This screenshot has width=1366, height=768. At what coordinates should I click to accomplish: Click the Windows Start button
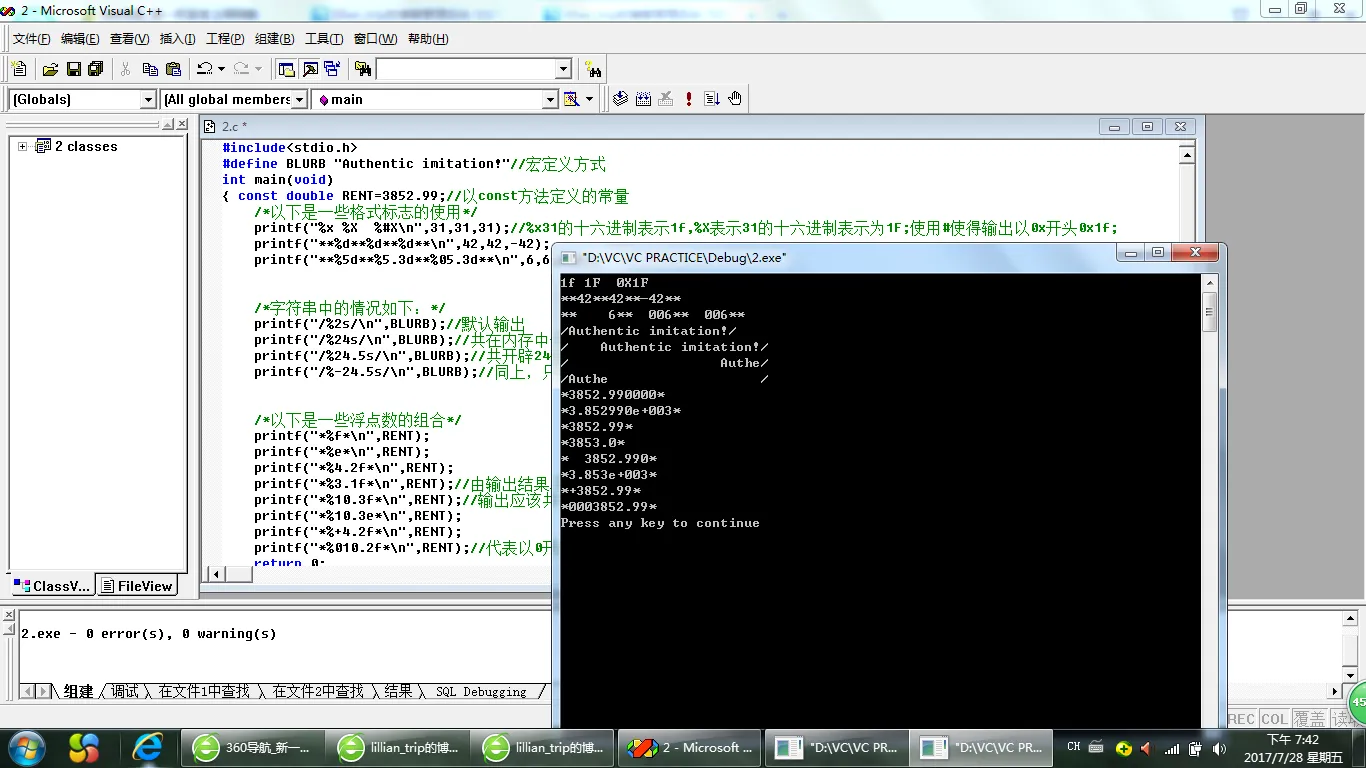26,747
